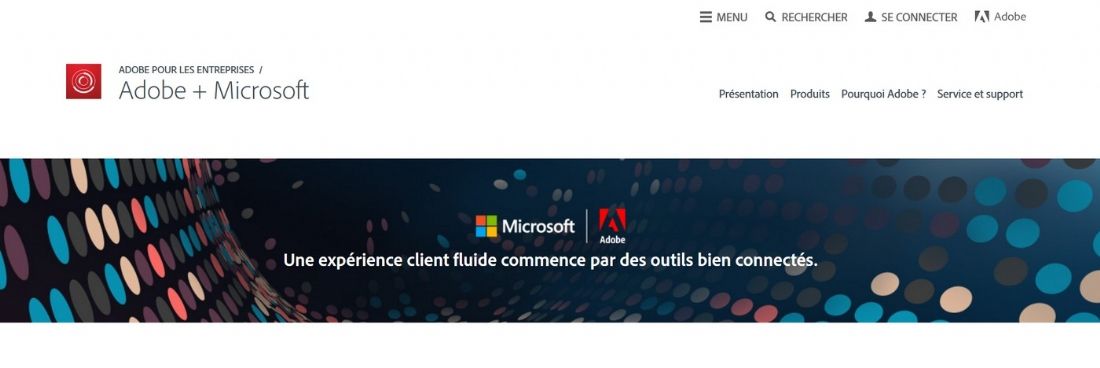Screen dimensions: 1100x368
Task: Click the banner headline about expérience client fluide
Action: coord(550,261)
